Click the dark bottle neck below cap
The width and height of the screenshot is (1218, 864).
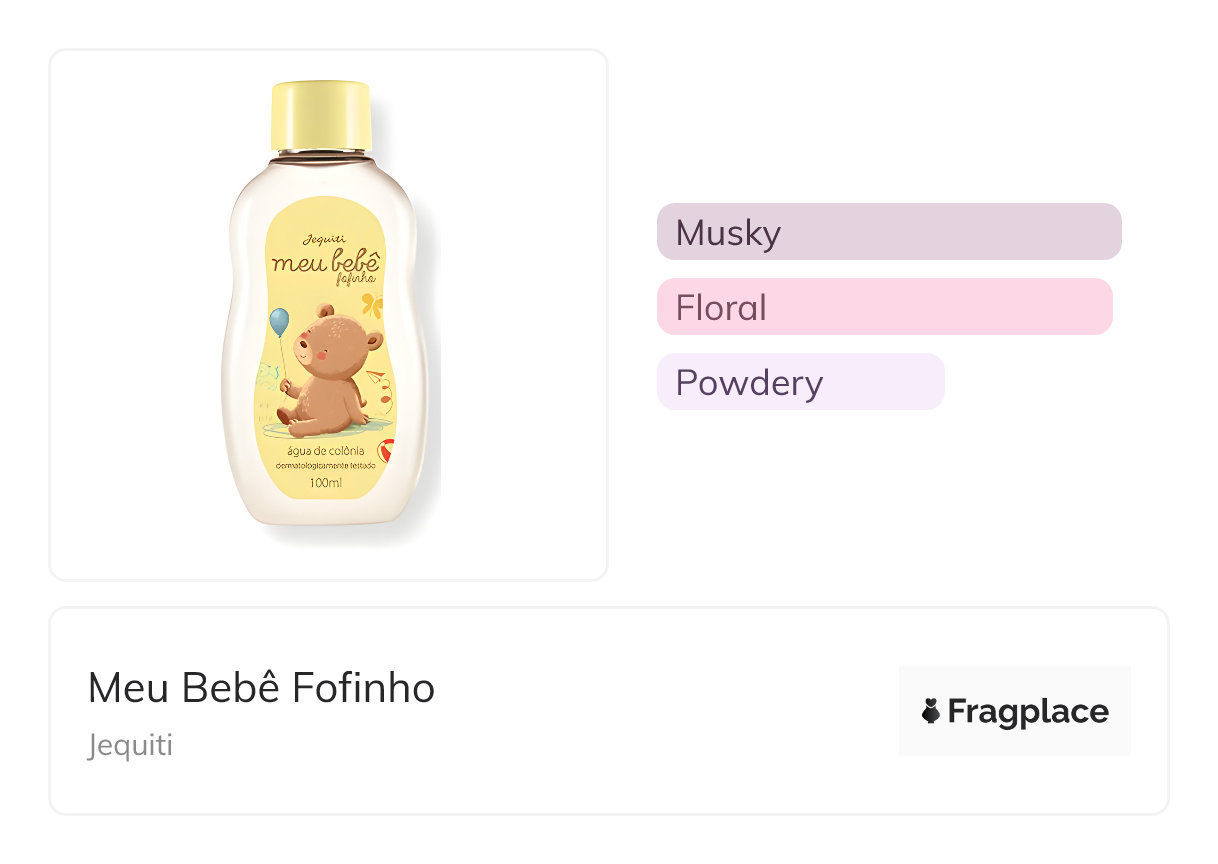(322, 155)
